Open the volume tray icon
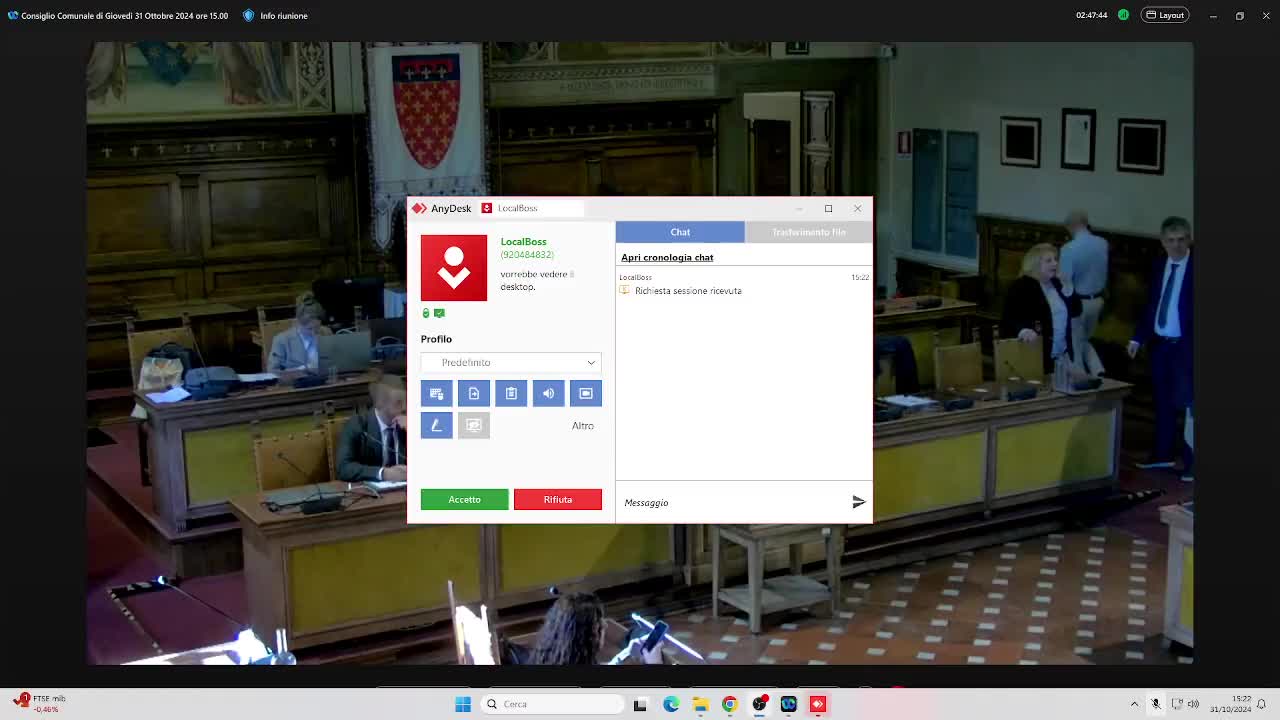Image resolution: width=1280 pixels, height=720 pixels. [1193, 704]
